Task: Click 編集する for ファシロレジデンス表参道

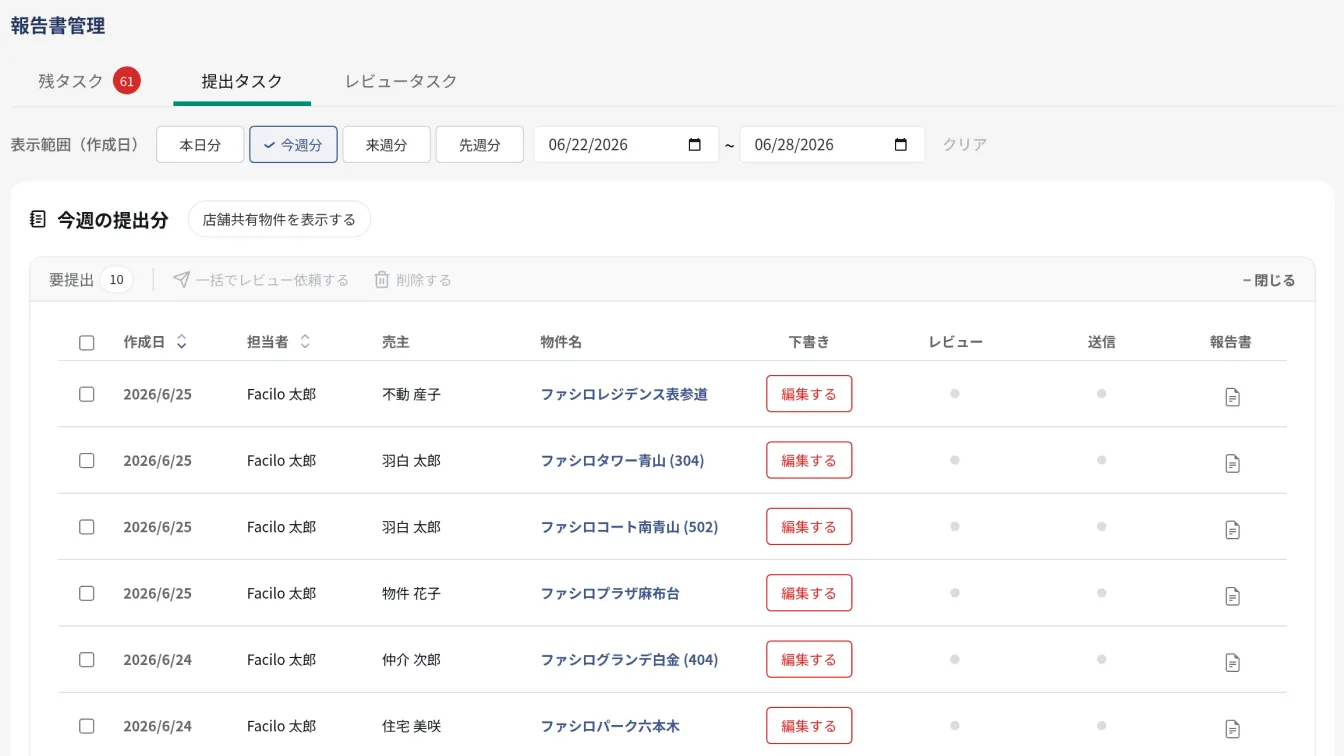Action: (x=809, y=394)
